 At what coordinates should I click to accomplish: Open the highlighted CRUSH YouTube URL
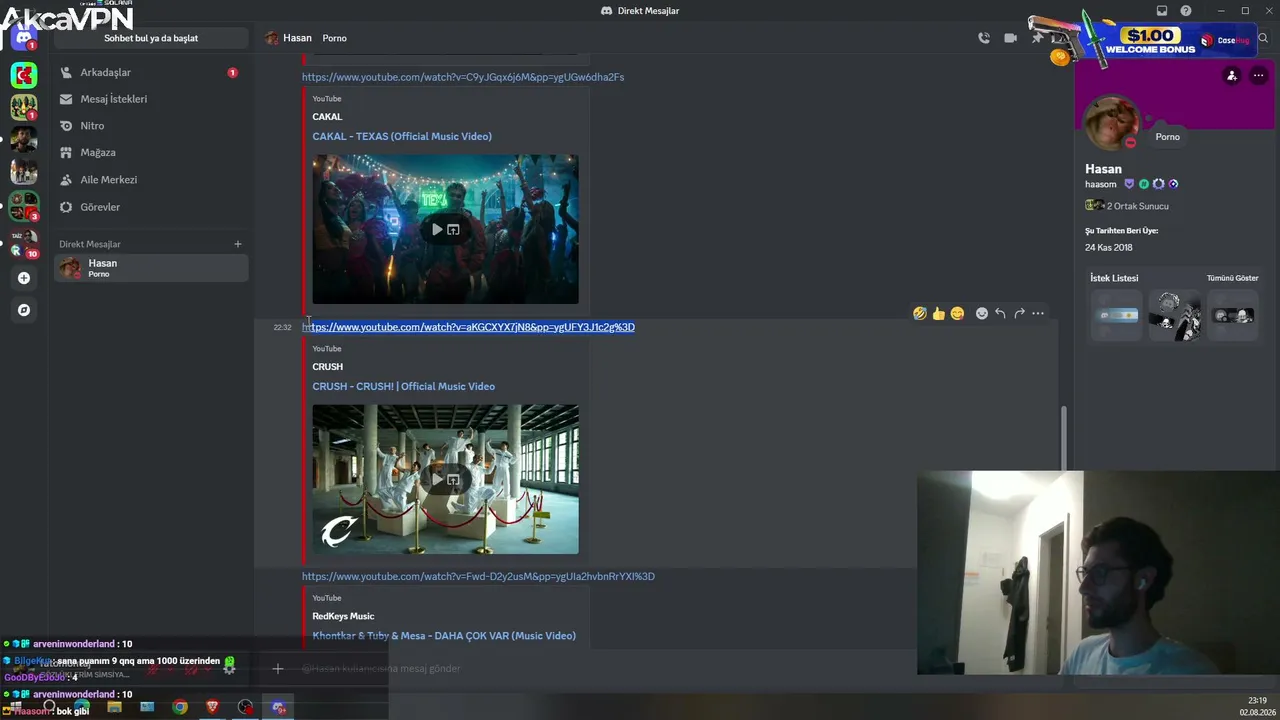(x=468, y=327)
